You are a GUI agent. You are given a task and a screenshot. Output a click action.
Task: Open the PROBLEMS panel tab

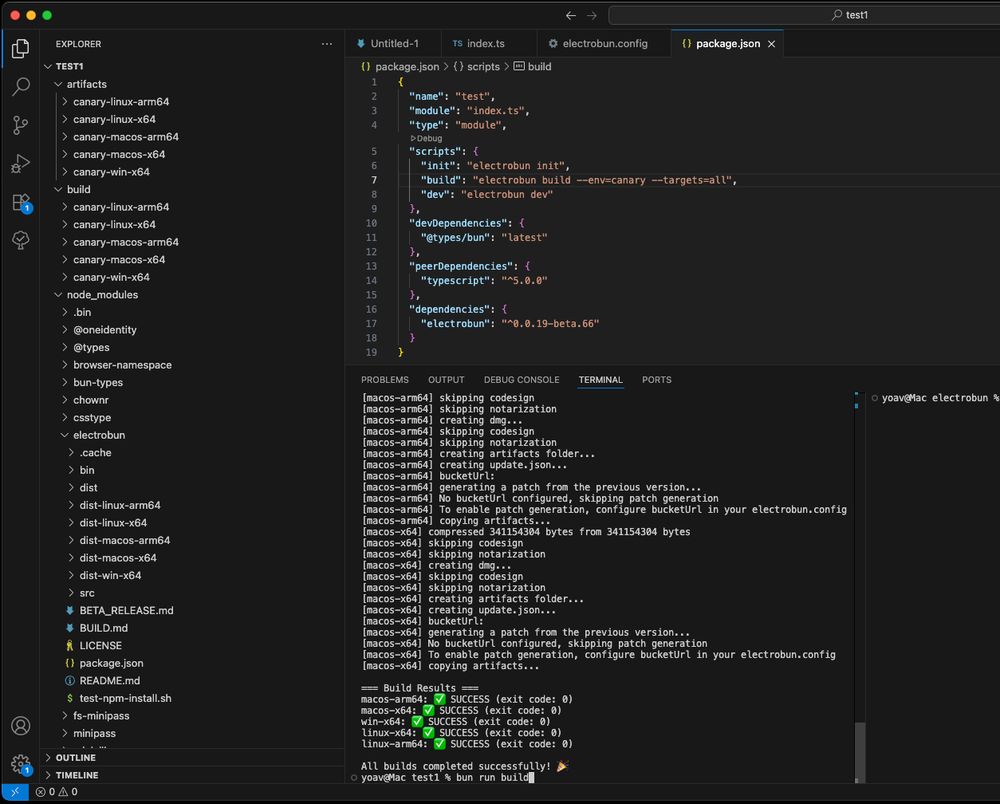coord(385,380)
